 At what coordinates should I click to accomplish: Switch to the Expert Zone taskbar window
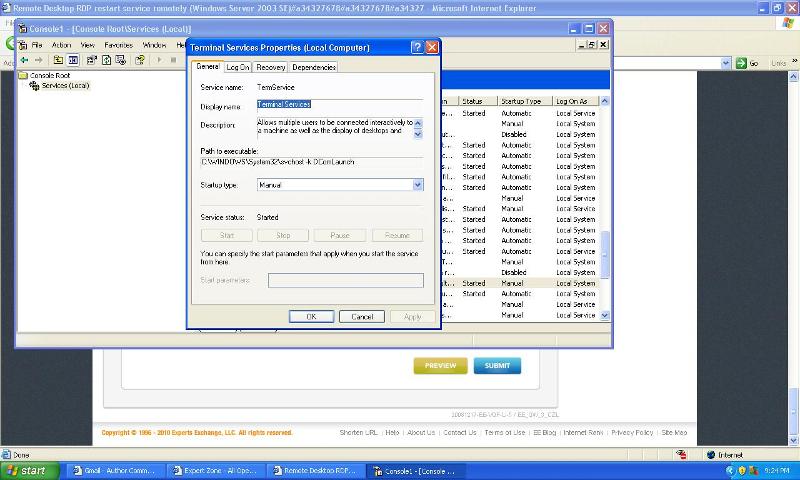(217, 471)
